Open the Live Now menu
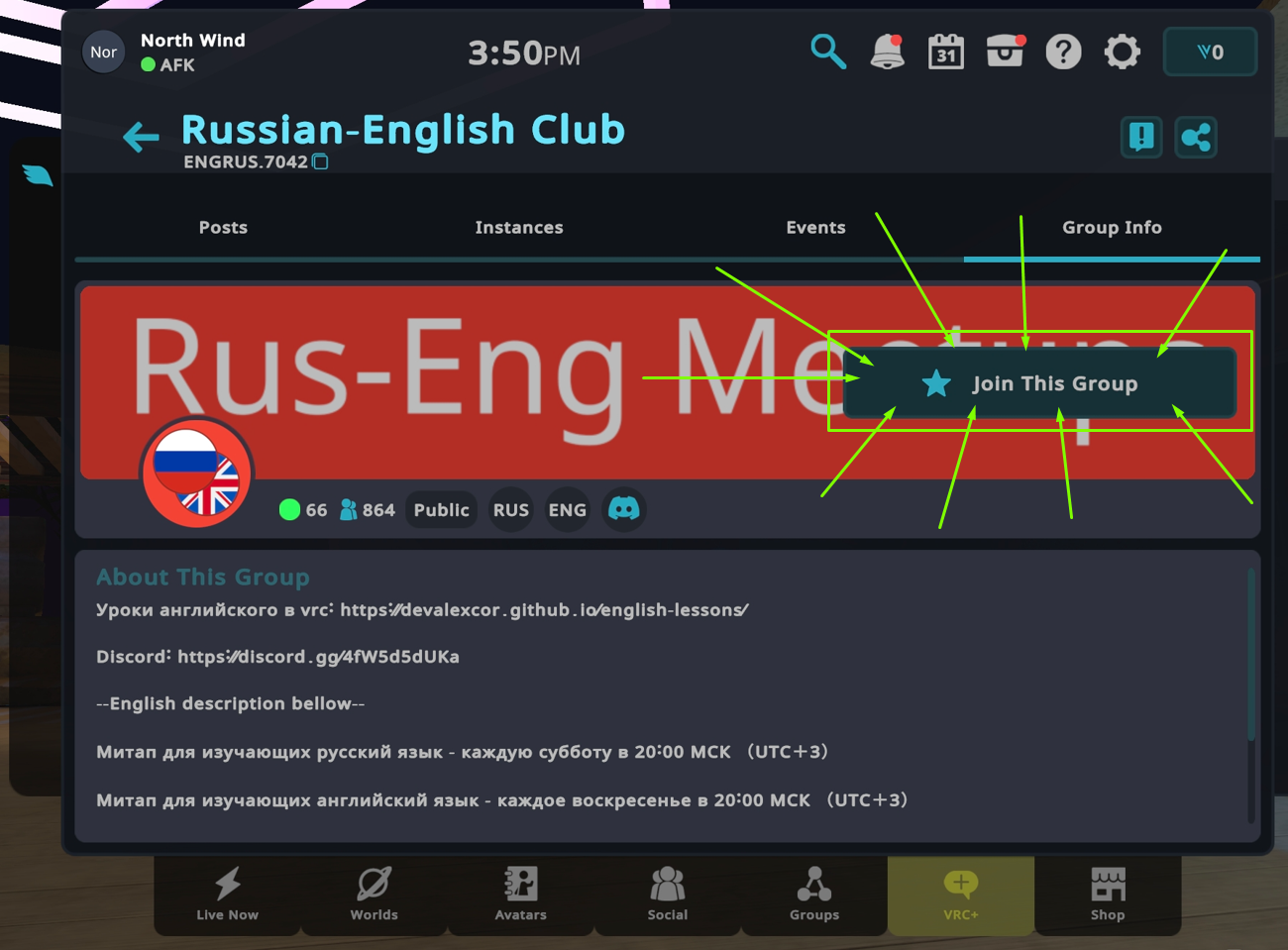This screenshot has width=1288, height=950. [x=227, y=895]
